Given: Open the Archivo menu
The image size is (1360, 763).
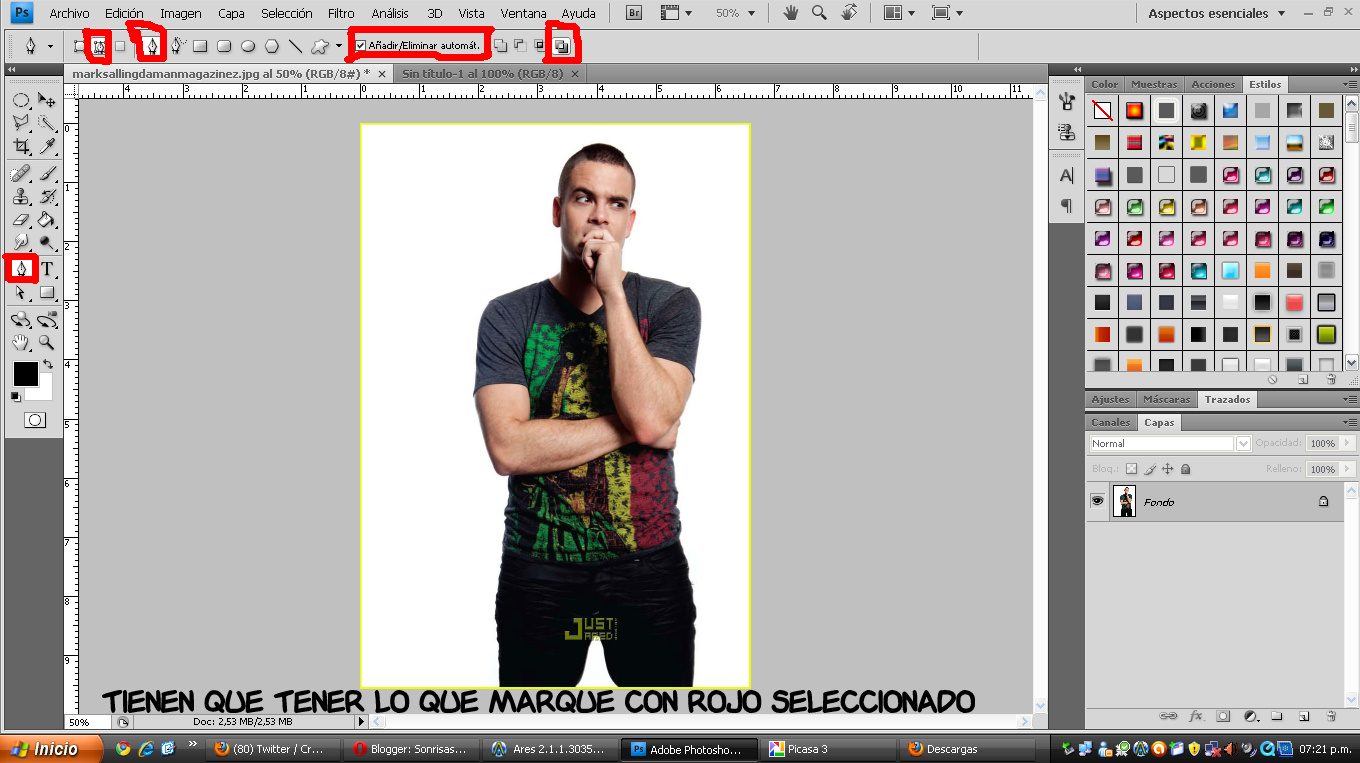Looking at the screenshot, I should (x=69, y=13).
